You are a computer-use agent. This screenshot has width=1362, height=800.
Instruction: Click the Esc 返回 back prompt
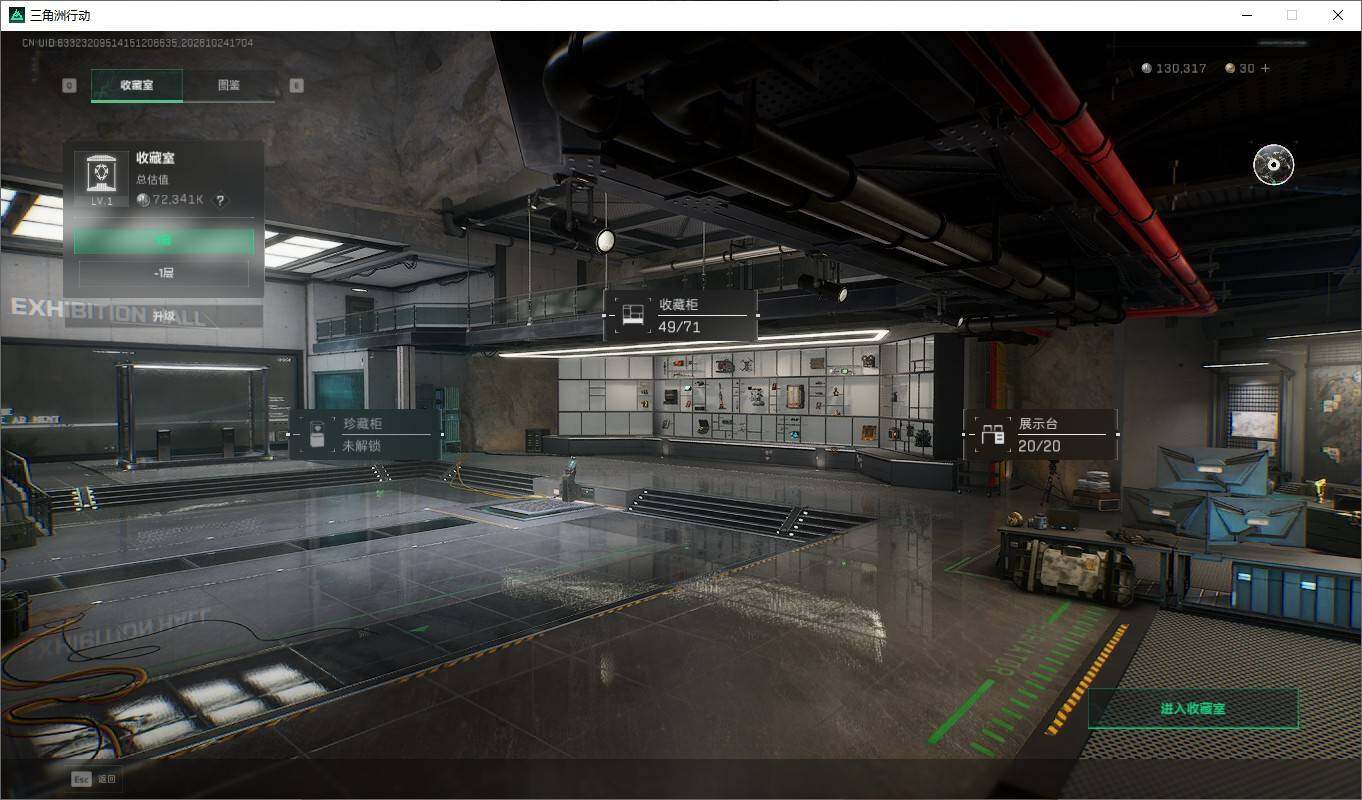(94, 779)
